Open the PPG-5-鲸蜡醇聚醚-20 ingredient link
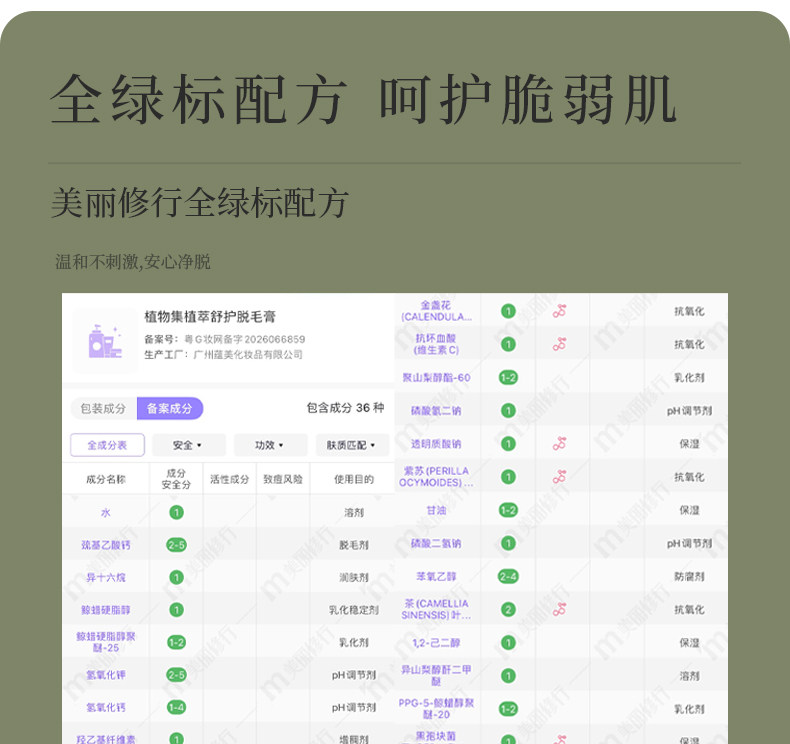 436,709
